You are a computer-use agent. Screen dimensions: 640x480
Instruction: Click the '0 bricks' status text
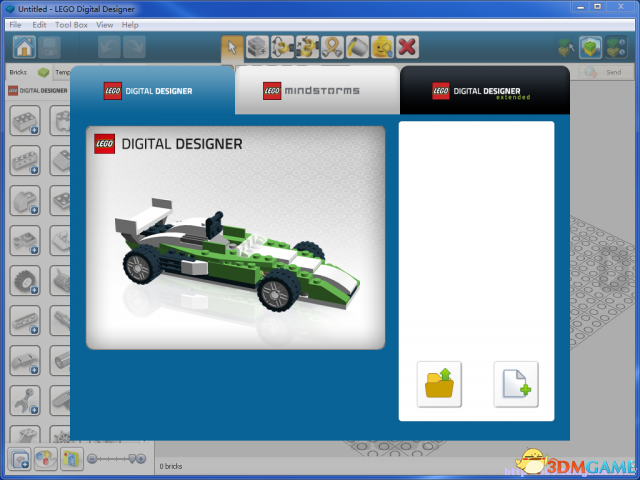171,466
